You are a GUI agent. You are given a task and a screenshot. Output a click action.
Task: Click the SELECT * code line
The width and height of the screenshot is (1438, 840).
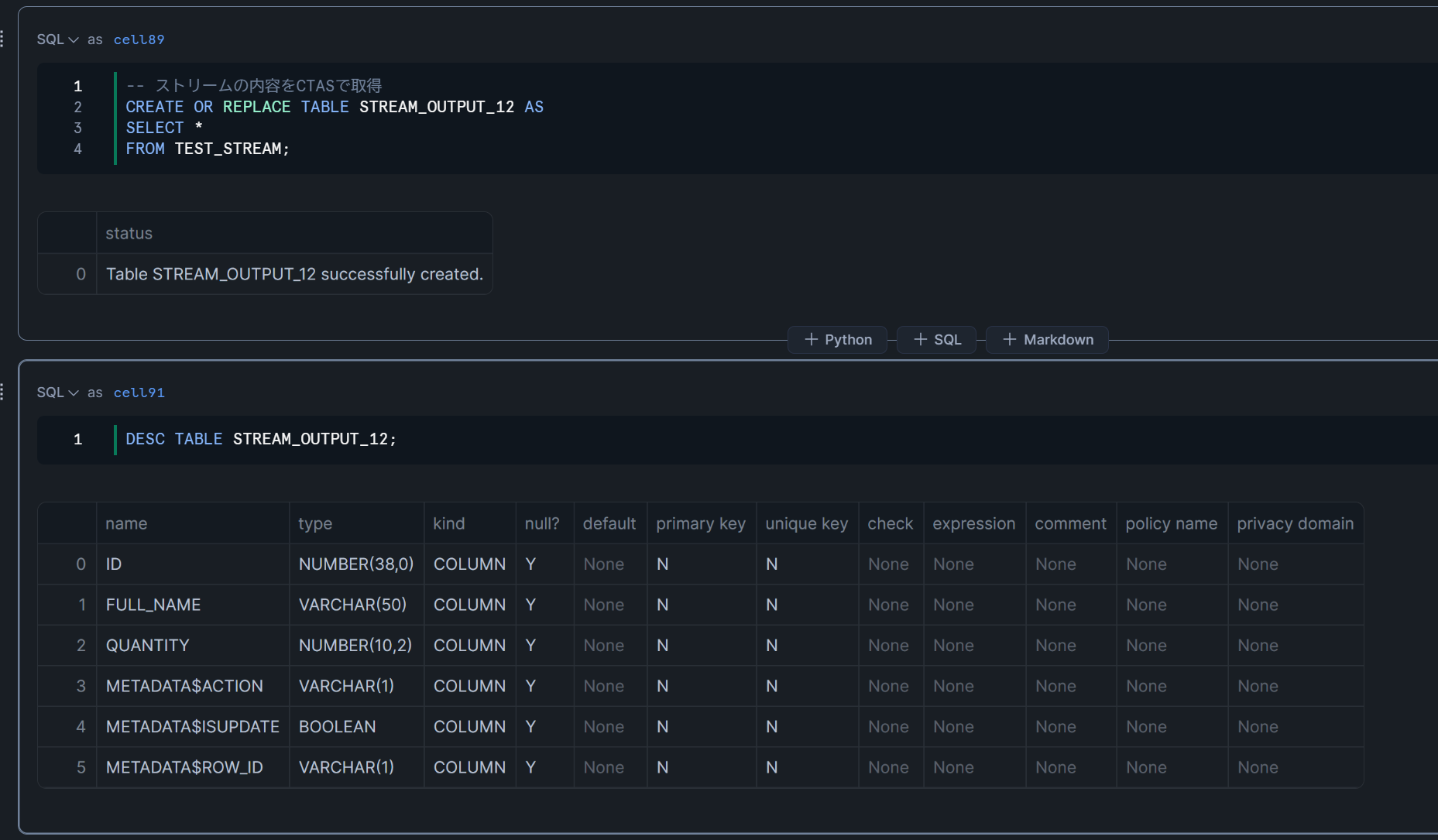pos(164,128)
